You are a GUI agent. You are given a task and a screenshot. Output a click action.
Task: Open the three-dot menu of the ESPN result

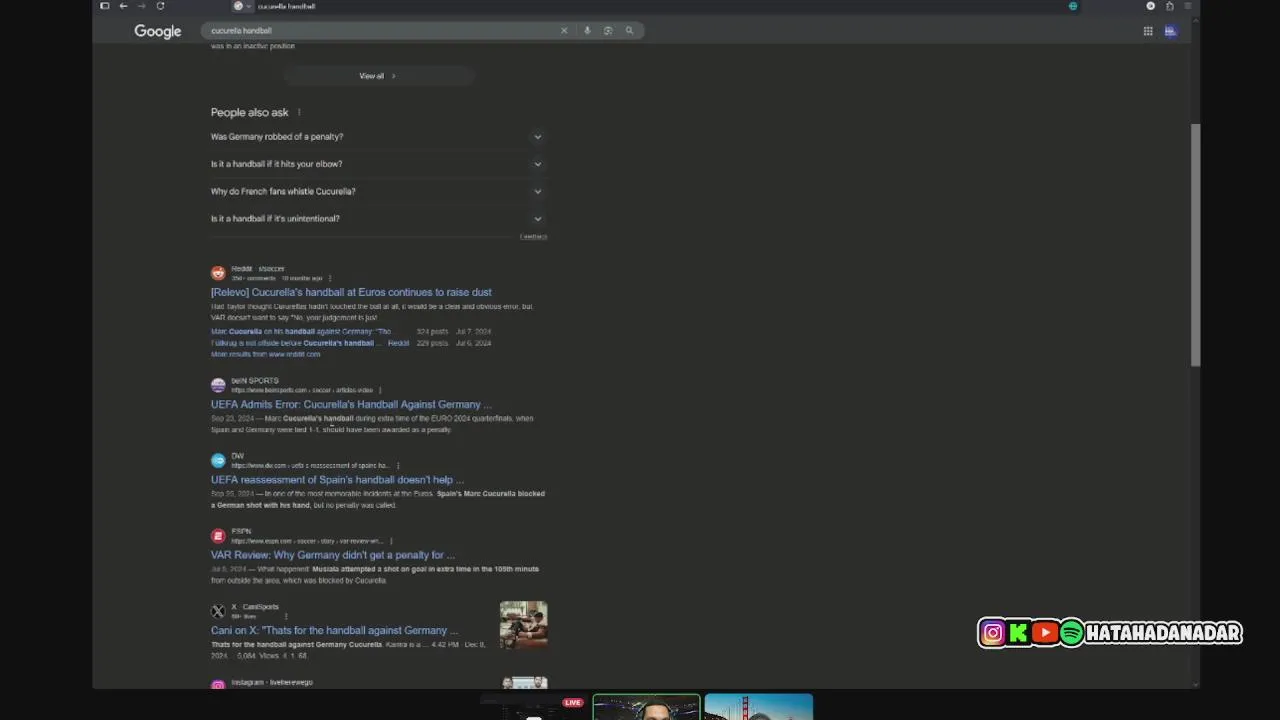tap(391, 541)
